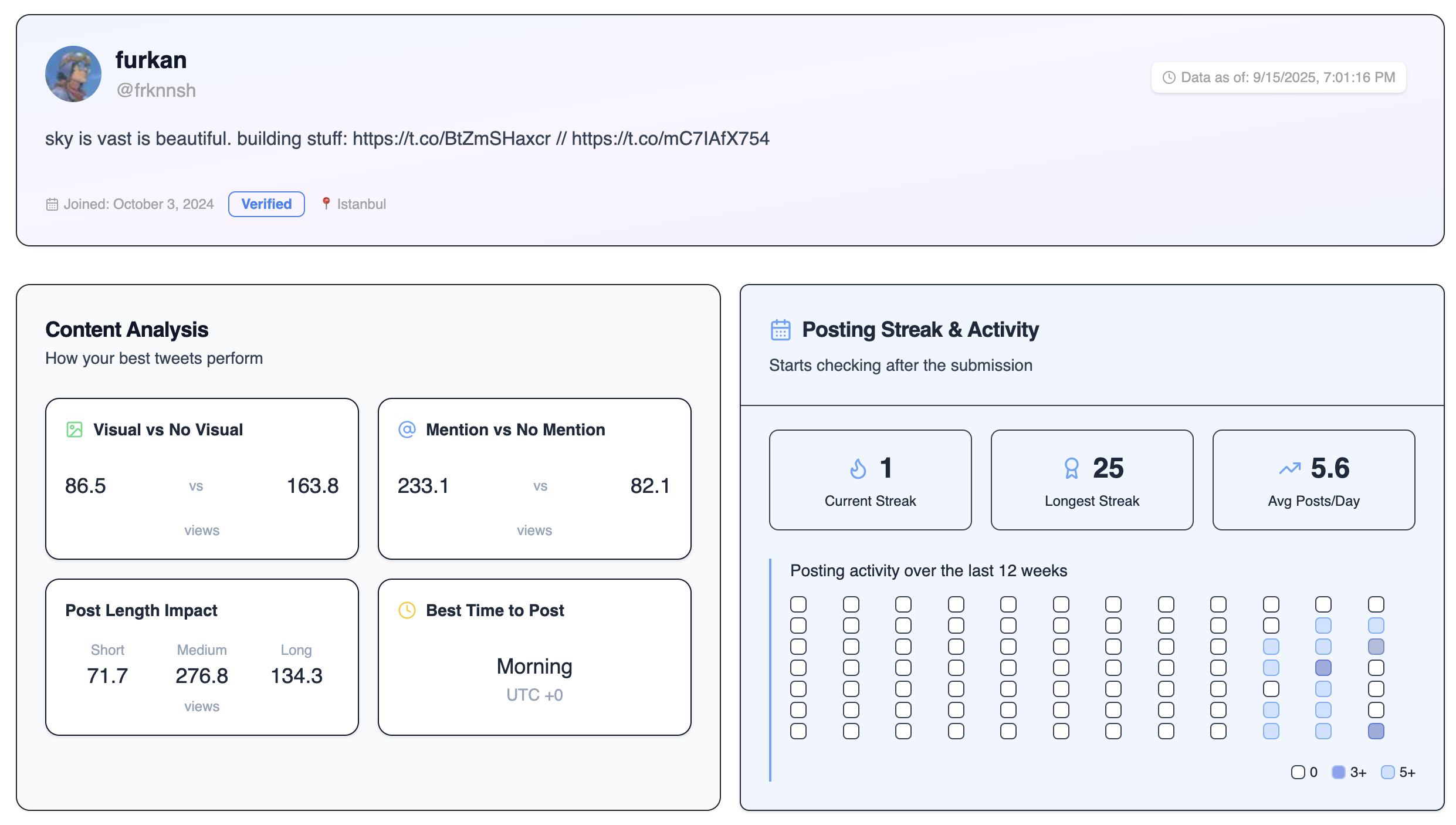The image size is (1456, 825).
Task: Click the red pin icon next to Istanbul
Action: (327, 204)
